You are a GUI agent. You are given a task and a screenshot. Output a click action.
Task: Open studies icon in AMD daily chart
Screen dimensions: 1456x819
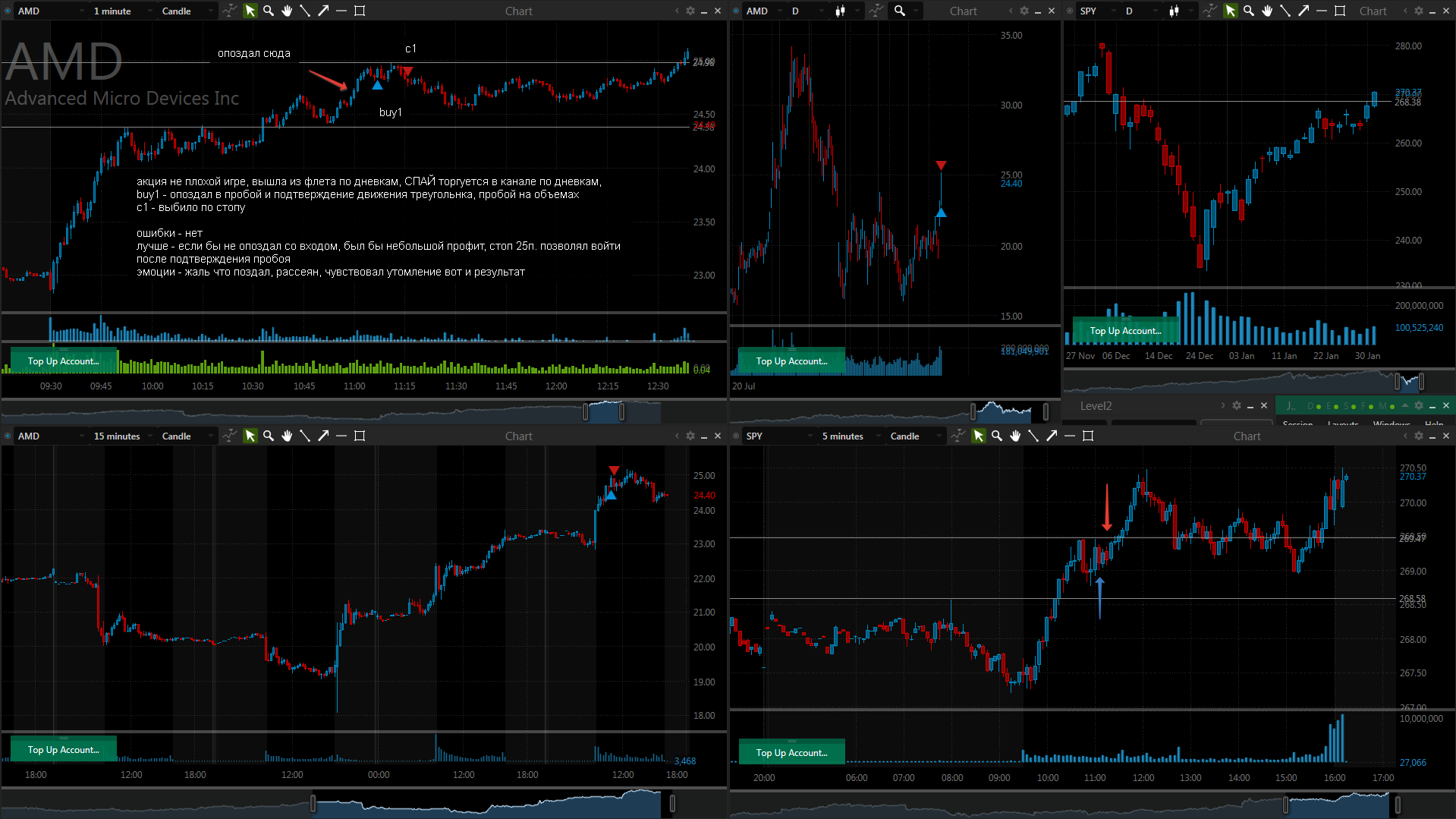(x=877, y=11)
